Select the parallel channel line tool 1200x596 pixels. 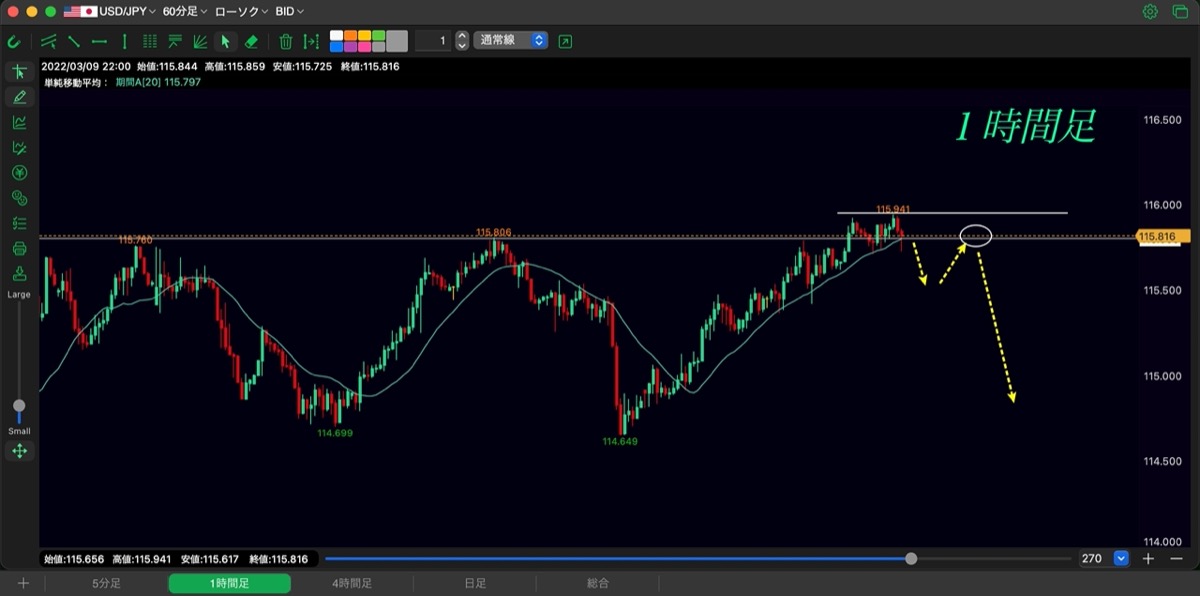pos(49,41)
